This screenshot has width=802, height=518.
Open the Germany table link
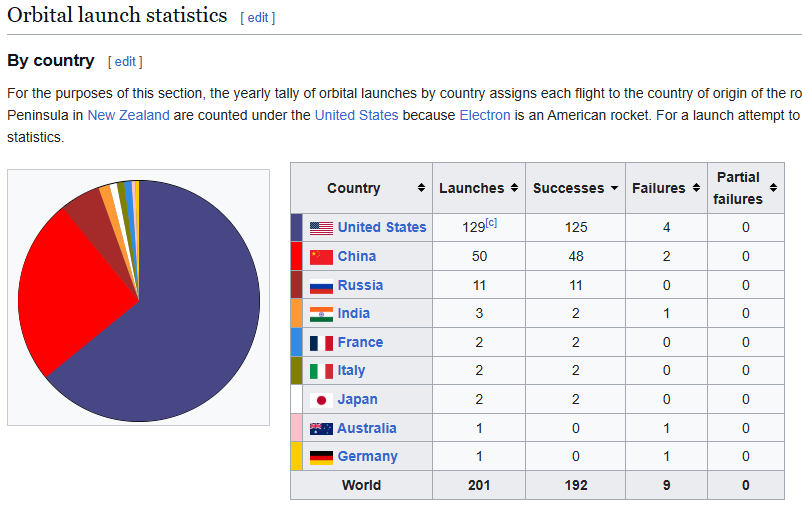click(x=367, y=457)
